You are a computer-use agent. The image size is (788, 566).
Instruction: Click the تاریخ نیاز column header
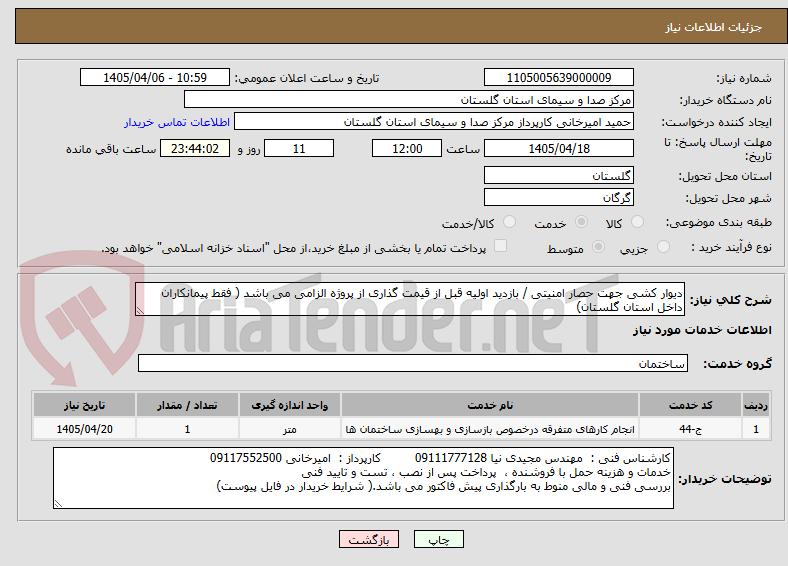pyautogui.click(x=84, y=405)
